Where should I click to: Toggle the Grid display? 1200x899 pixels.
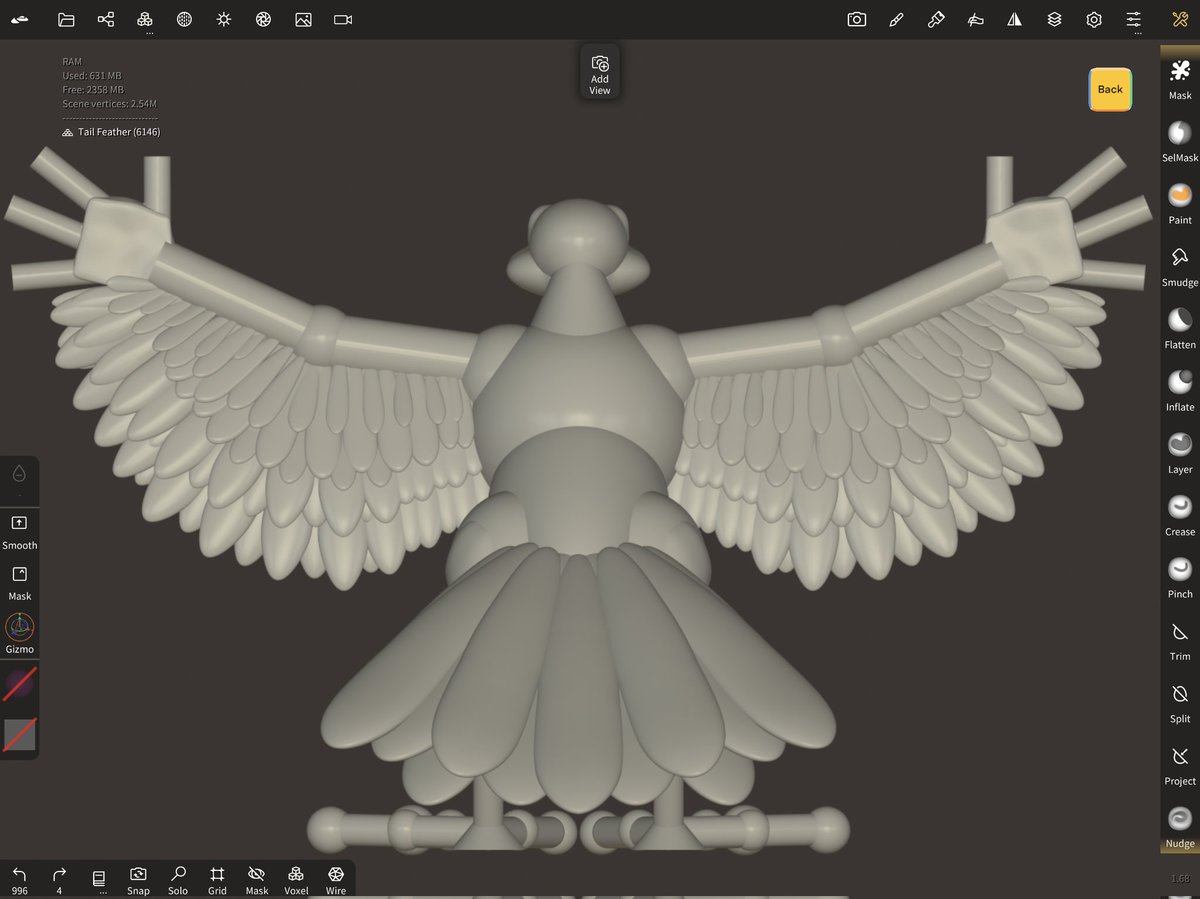tap(217, 879)
